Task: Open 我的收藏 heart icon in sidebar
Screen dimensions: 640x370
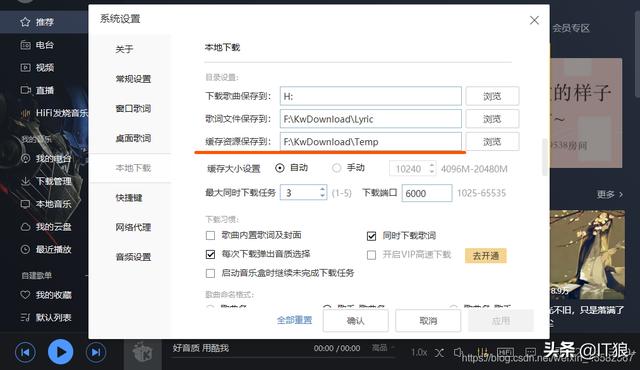Action: click(25, 295)
